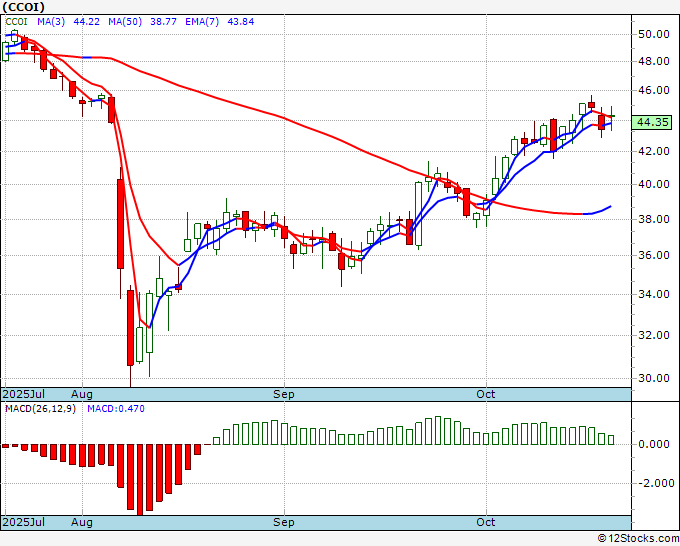Click the Sep label on MACD axis

(x=284, y=522)
